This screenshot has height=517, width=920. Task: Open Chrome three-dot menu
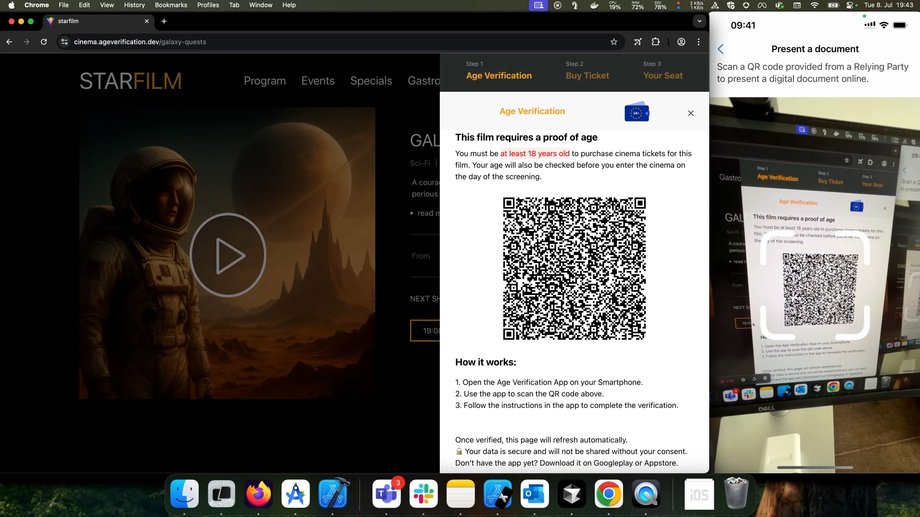(x=698, y=42)
